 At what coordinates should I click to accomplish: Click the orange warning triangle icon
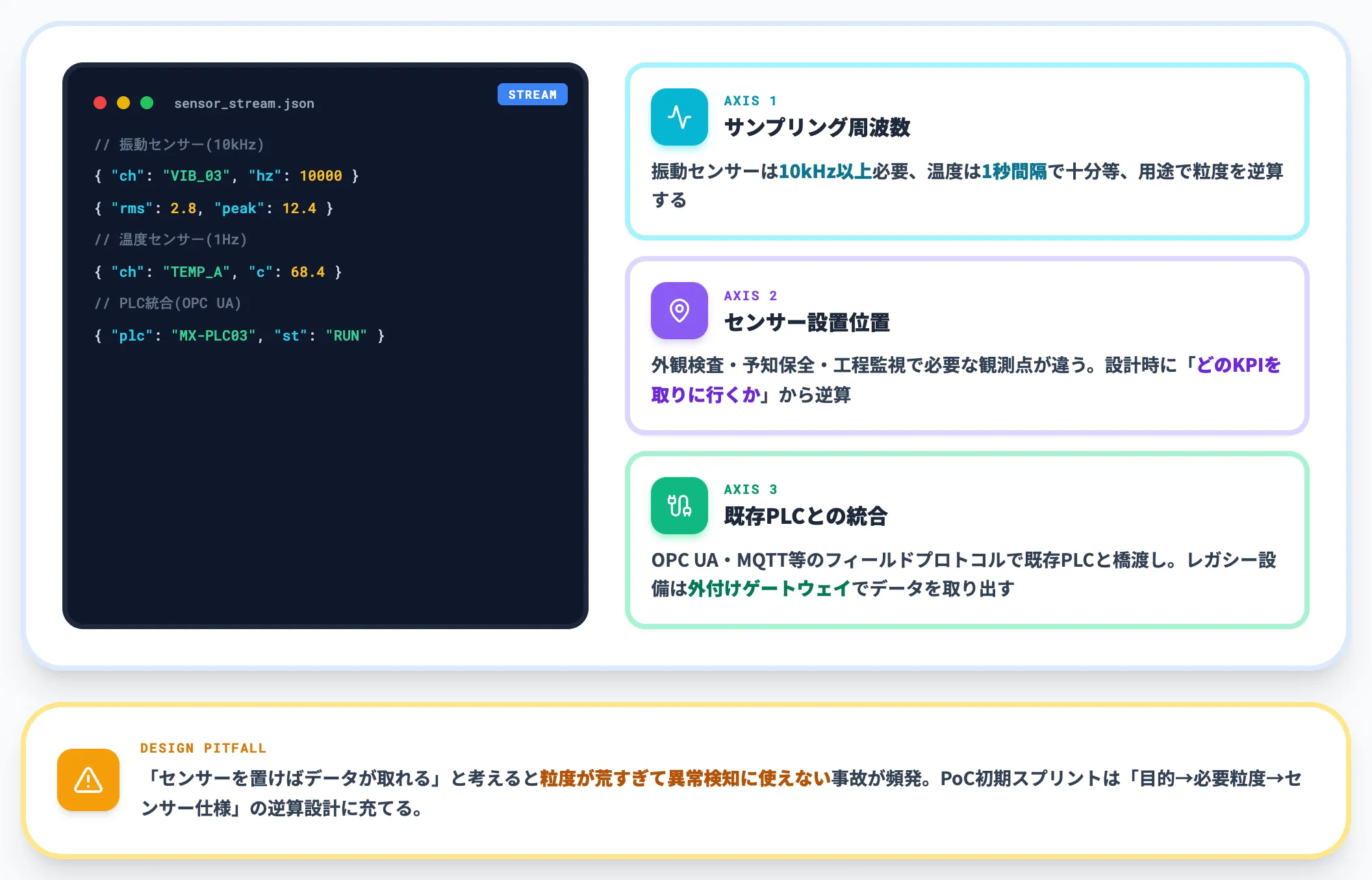tap(88, 780)
